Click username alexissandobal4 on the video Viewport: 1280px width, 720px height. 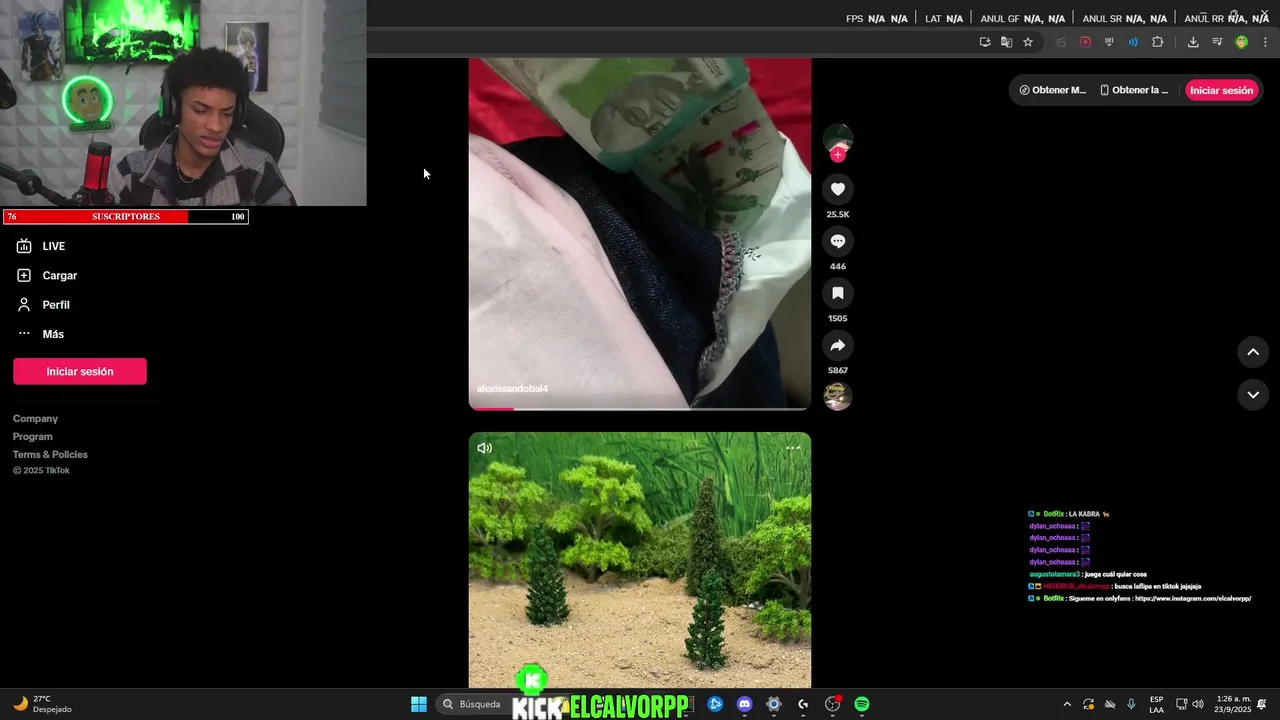pyautogui.click(x=513, y=388)
